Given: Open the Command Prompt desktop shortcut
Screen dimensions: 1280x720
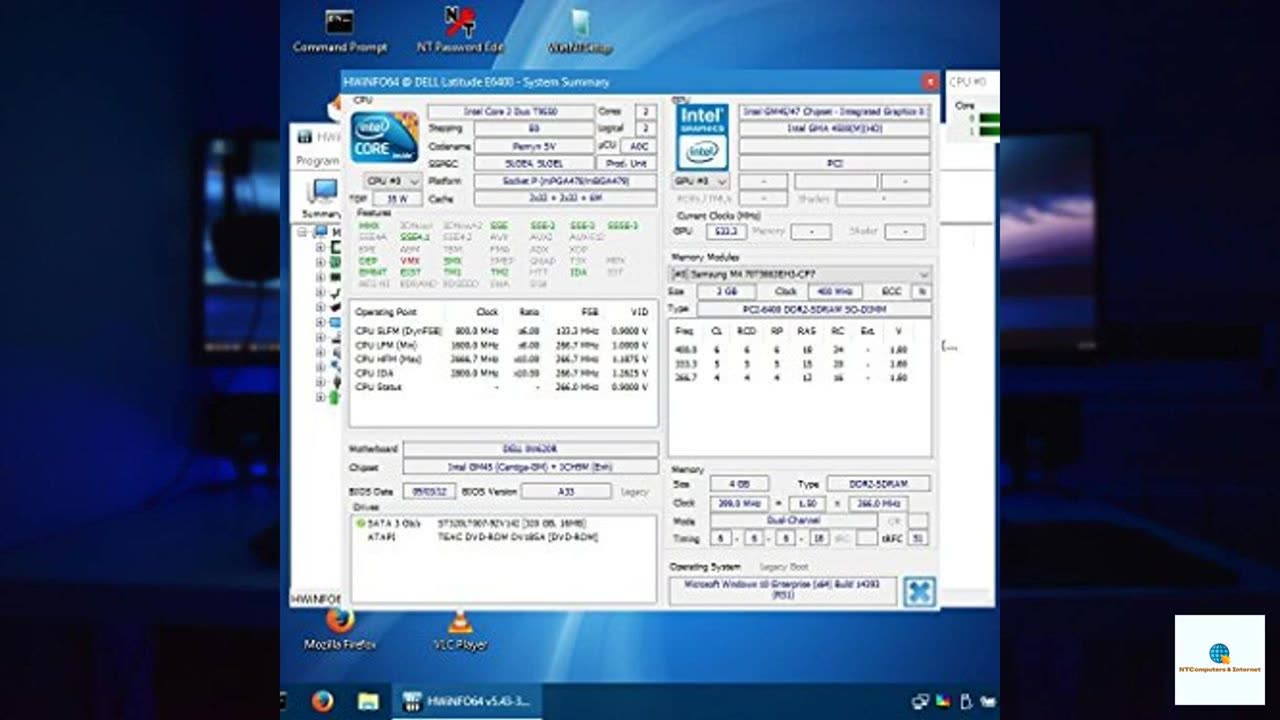Looking at the screenshot, I should 340,31.
